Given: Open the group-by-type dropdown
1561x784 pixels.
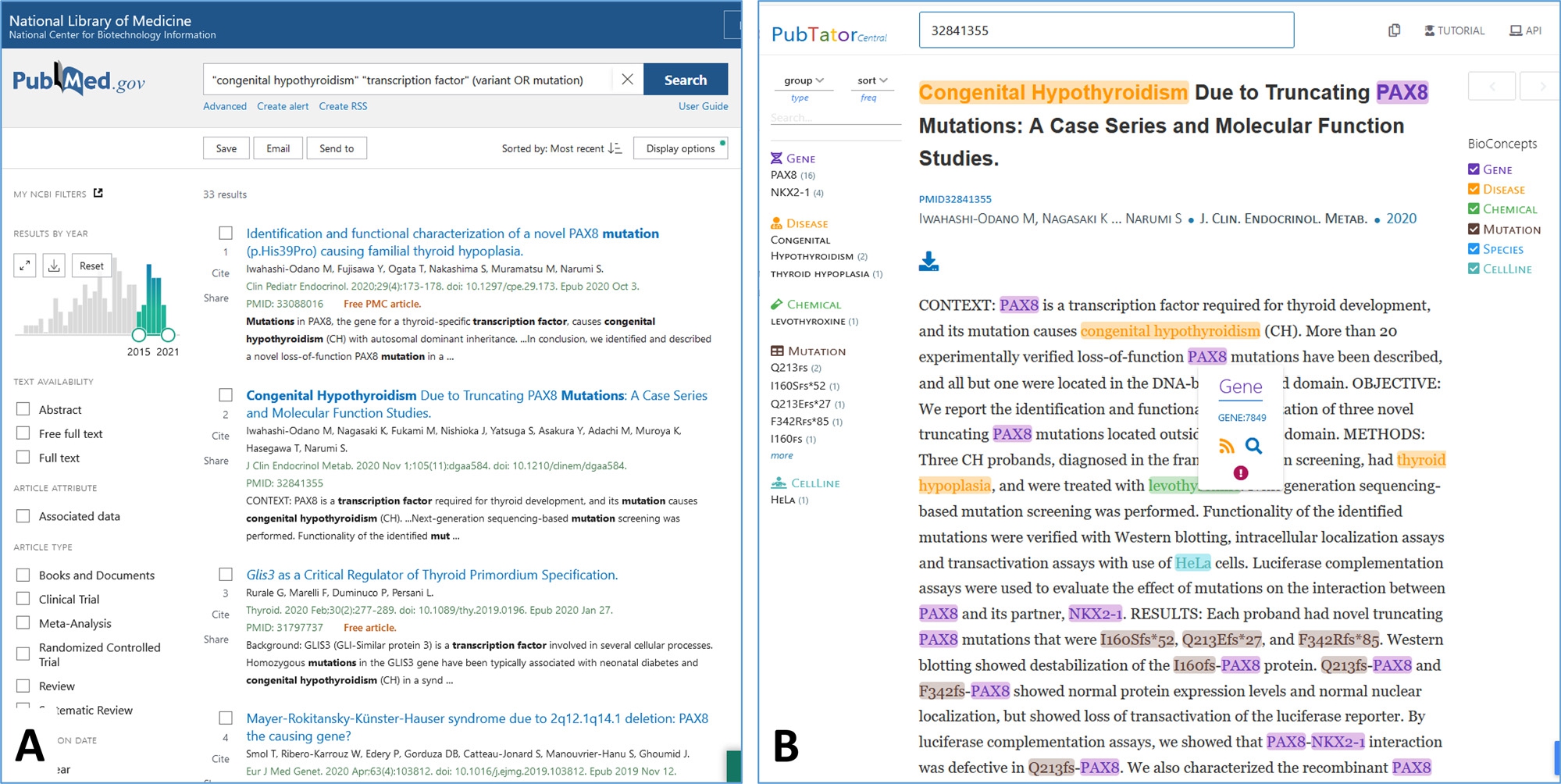Looking at the screenshot, I should [x=802, y=80].
